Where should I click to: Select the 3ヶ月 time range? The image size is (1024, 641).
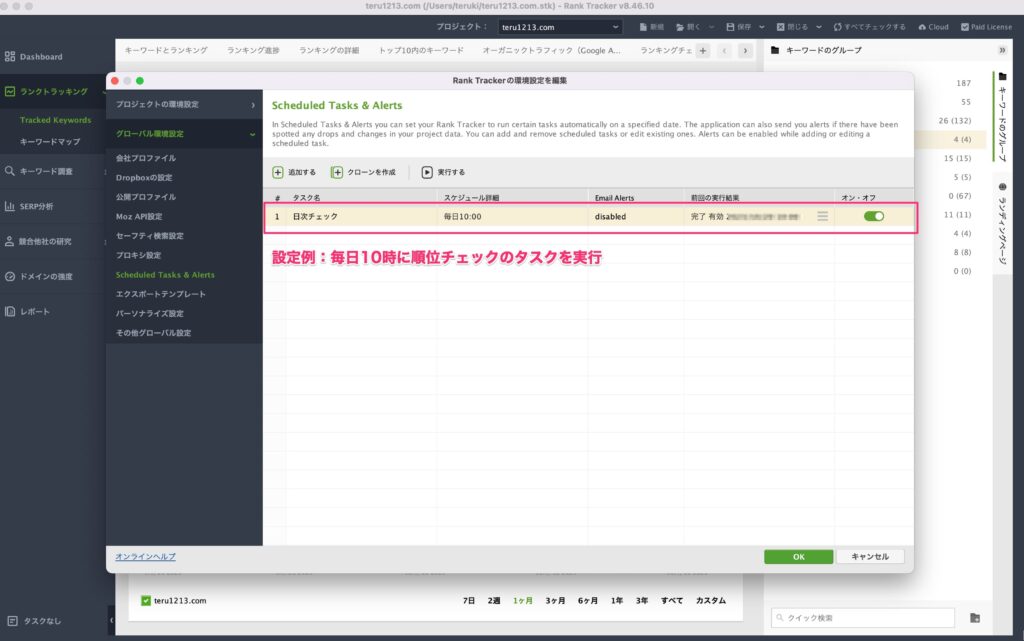pos(555,601)
